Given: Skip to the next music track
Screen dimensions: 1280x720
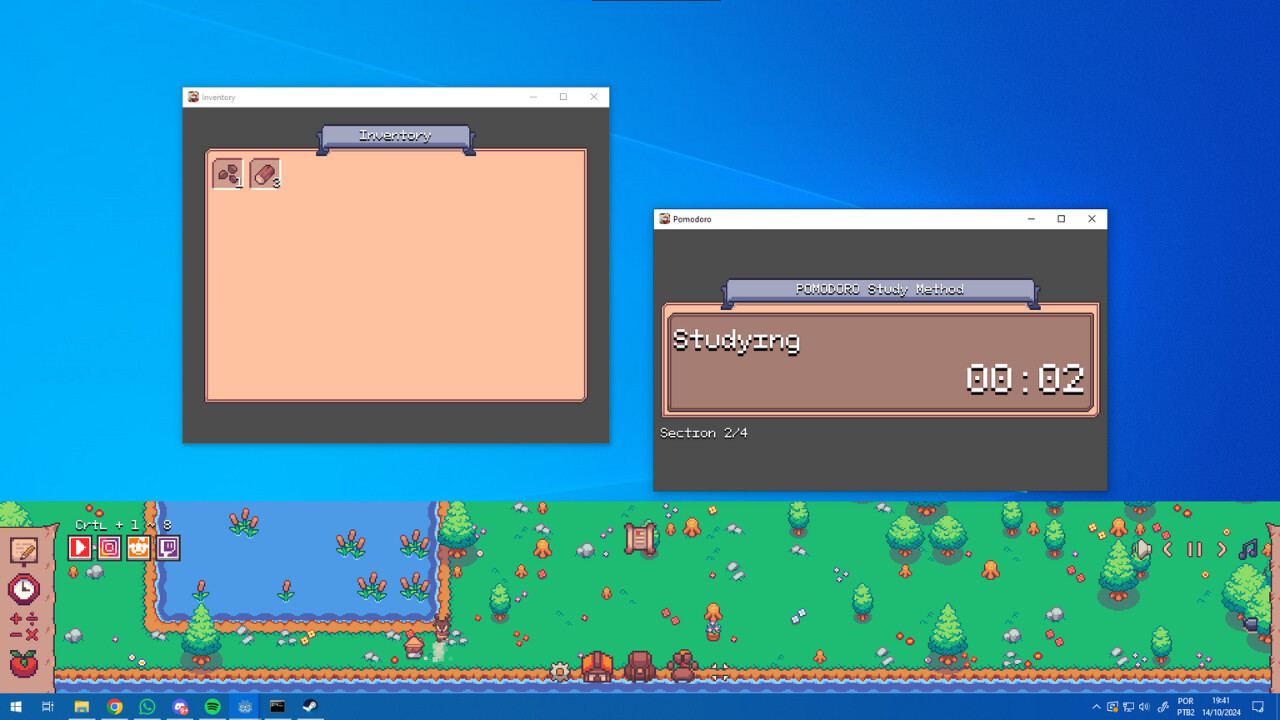Looking at the screenshot, I should pyautogui.click(x=1221, y=549).
